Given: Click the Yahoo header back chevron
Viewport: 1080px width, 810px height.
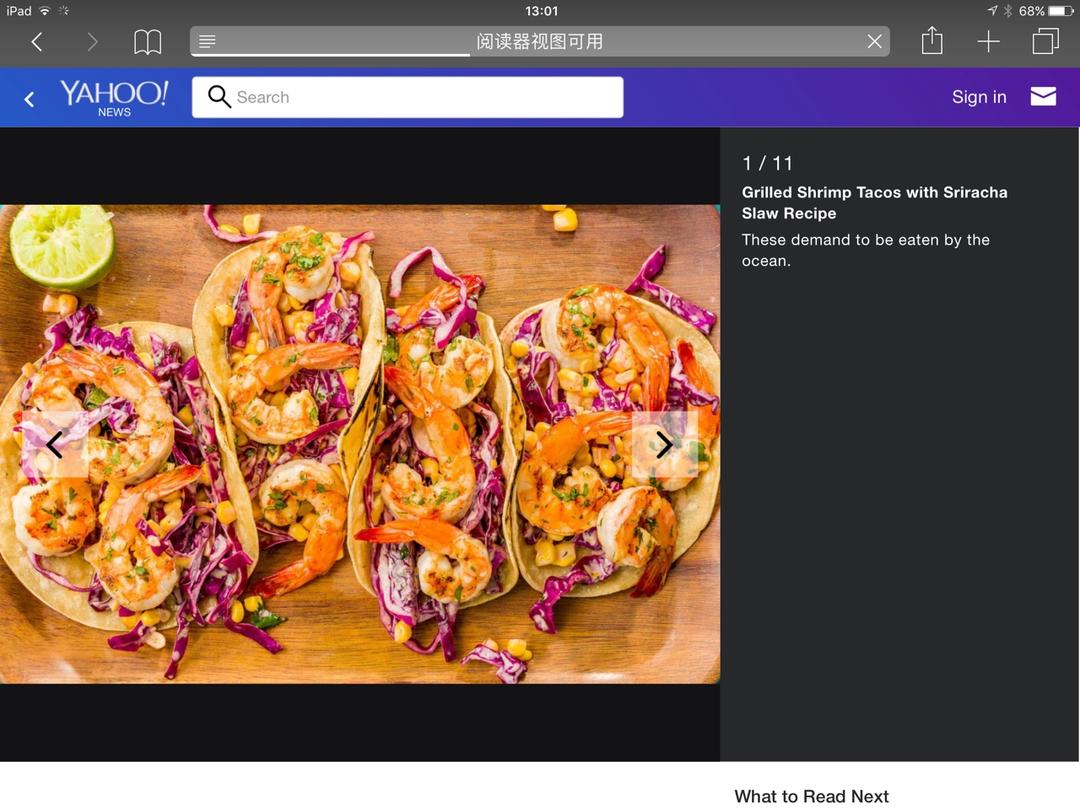Looking at the screenshot, I should pos(30,98).
